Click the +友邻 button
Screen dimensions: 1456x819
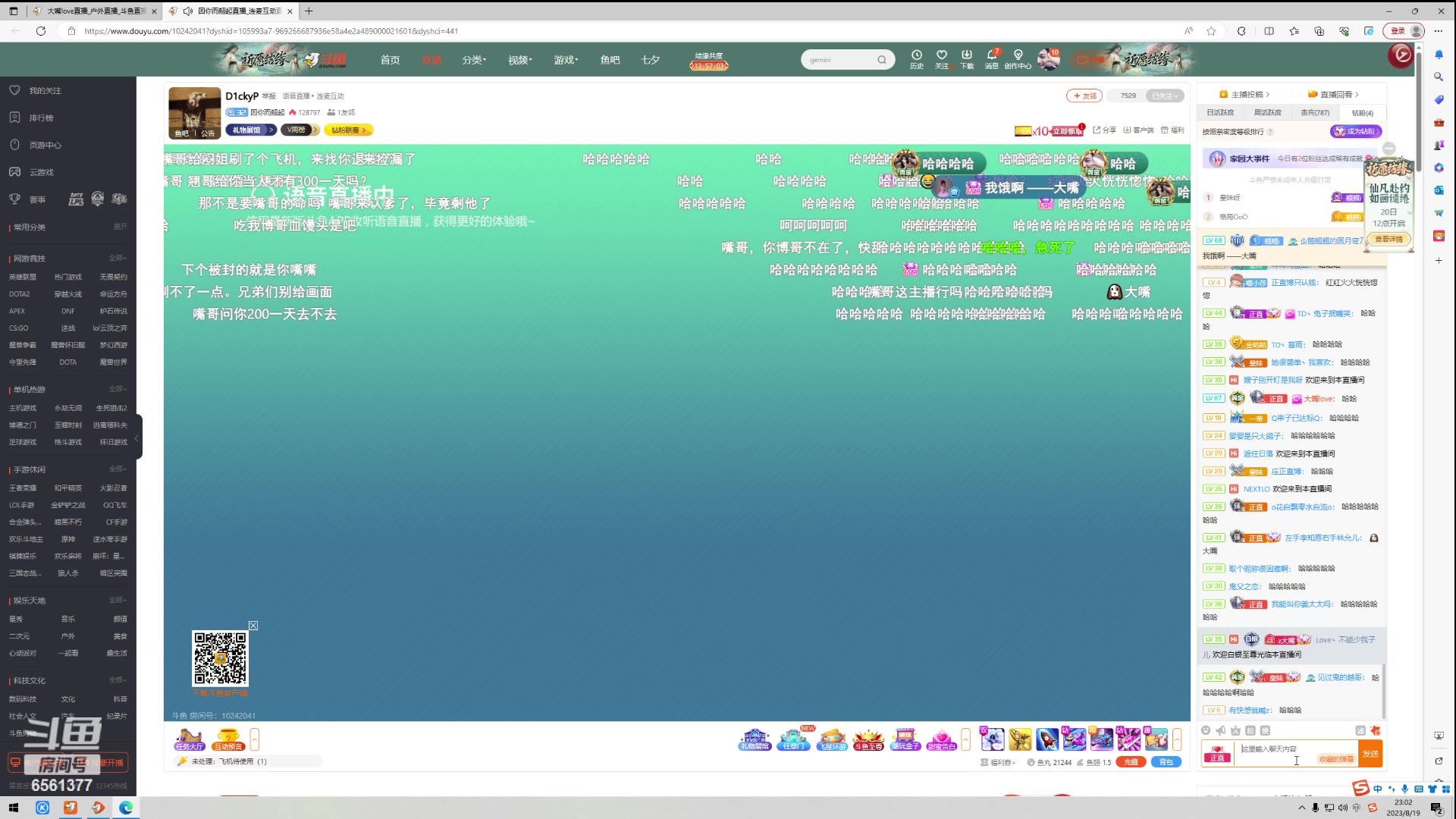click(x=1084, y=96)
